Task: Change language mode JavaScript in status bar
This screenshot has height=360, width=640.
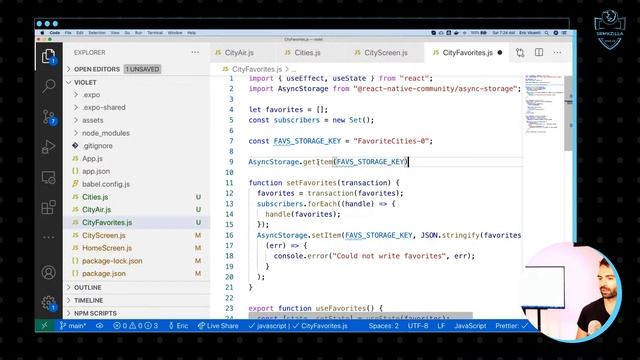Action: coord(470,326)
